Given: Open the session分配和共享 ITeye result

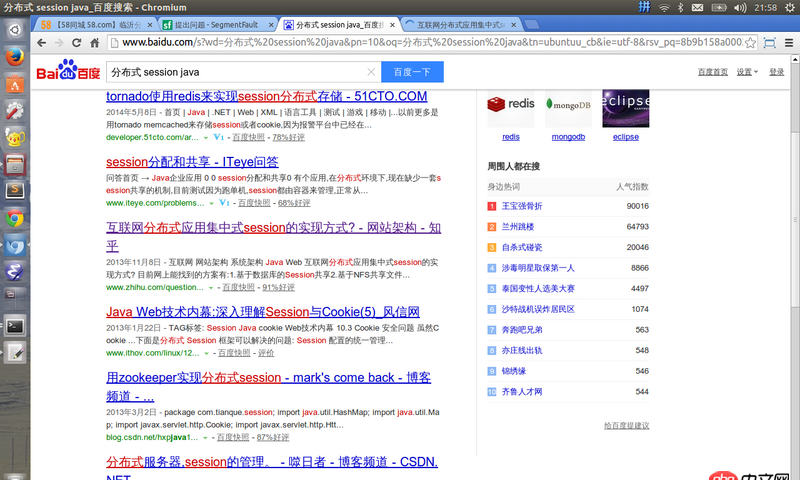Looking at the screenshot, I should (x=192, y=162).
